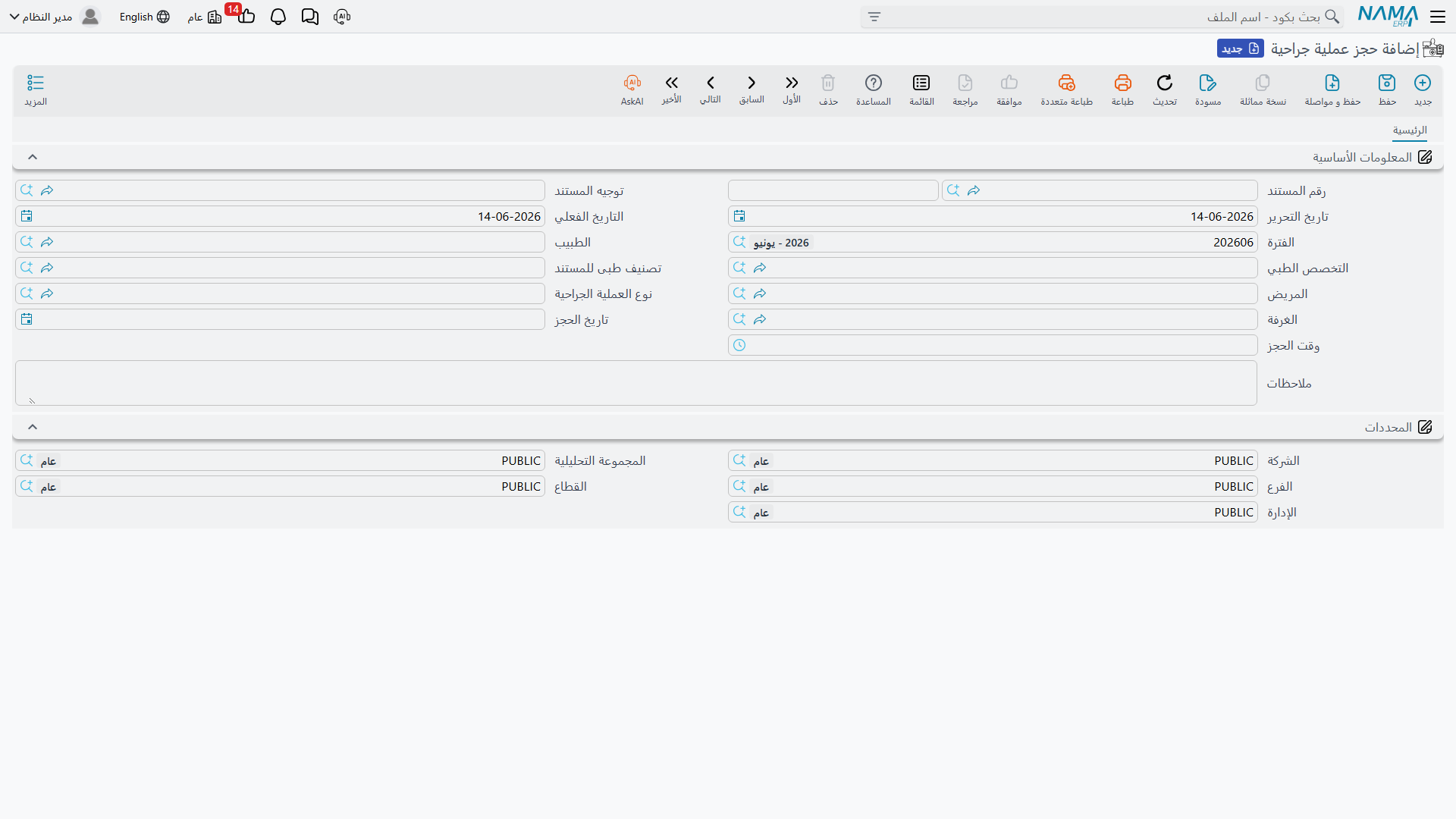
Task: Open the approvals thumbs-up icon with badge 14
Action: tap(245, 15)
